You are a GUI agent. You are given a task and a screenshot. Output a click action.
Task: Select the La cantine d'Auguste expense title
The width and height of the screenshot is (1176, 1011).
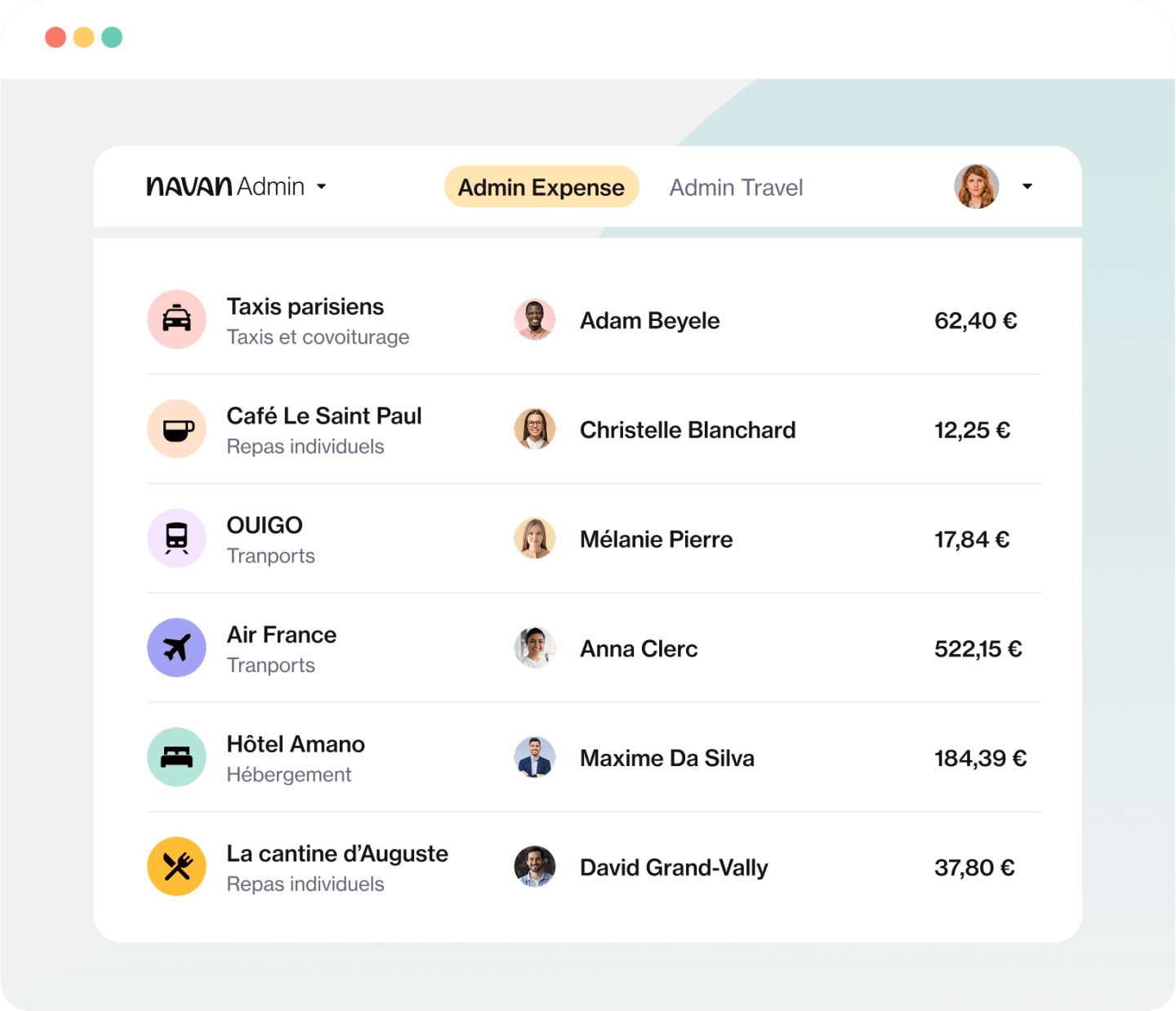point(337,853)
